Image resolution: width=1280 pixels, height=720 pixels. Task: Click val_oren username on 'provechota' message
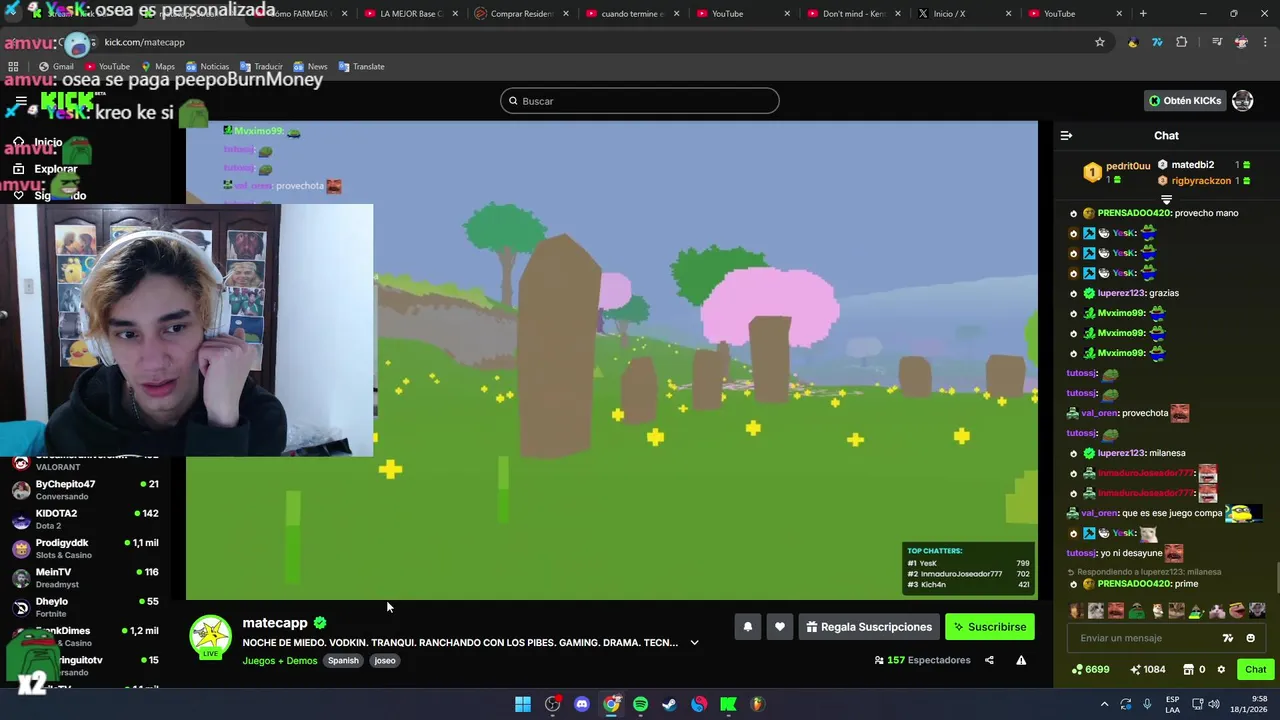[1099, 413]
